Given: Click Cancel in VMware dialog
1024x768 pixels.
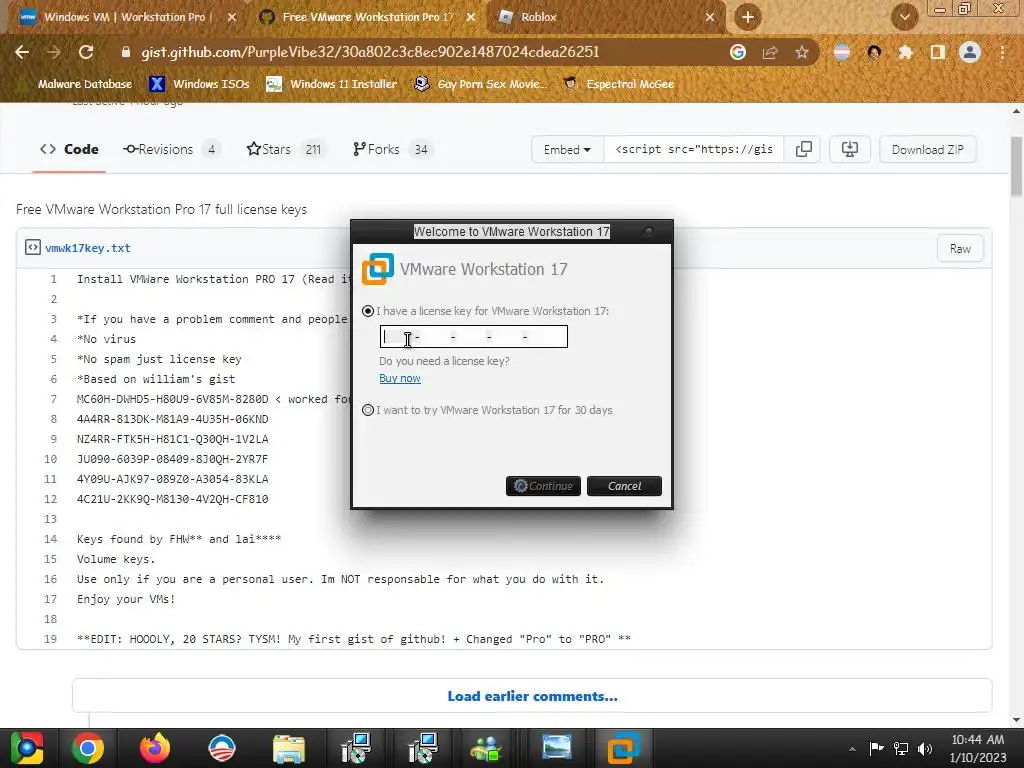Looking at the screenshot, I should [624, 486].
